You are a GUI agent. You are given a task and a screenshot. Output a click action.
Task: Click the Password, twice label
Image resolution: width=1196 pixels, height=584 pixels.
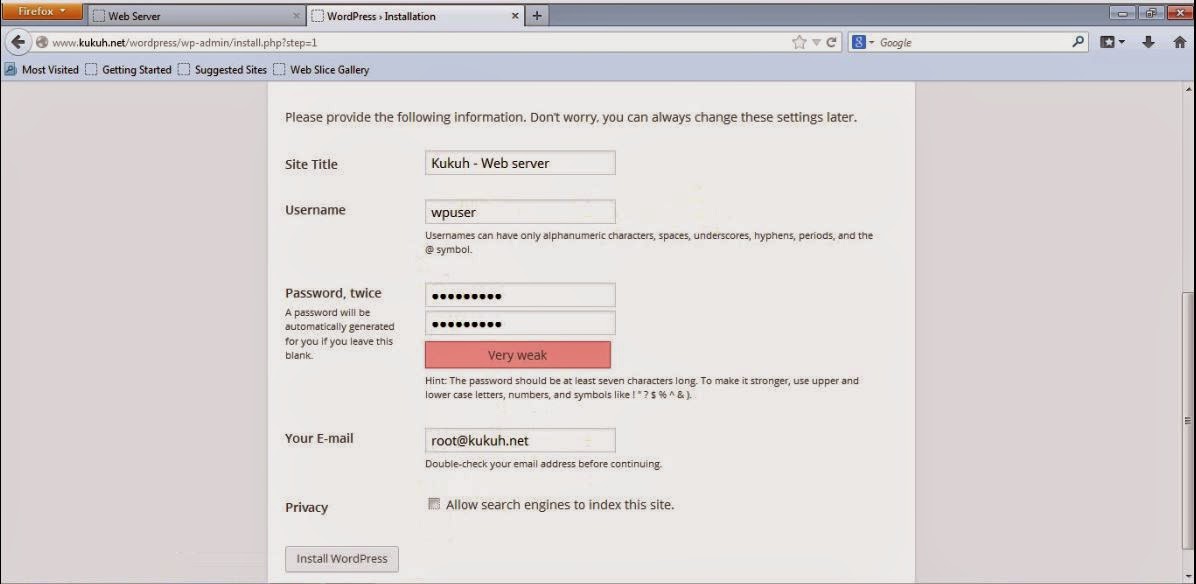pos(333,293)
